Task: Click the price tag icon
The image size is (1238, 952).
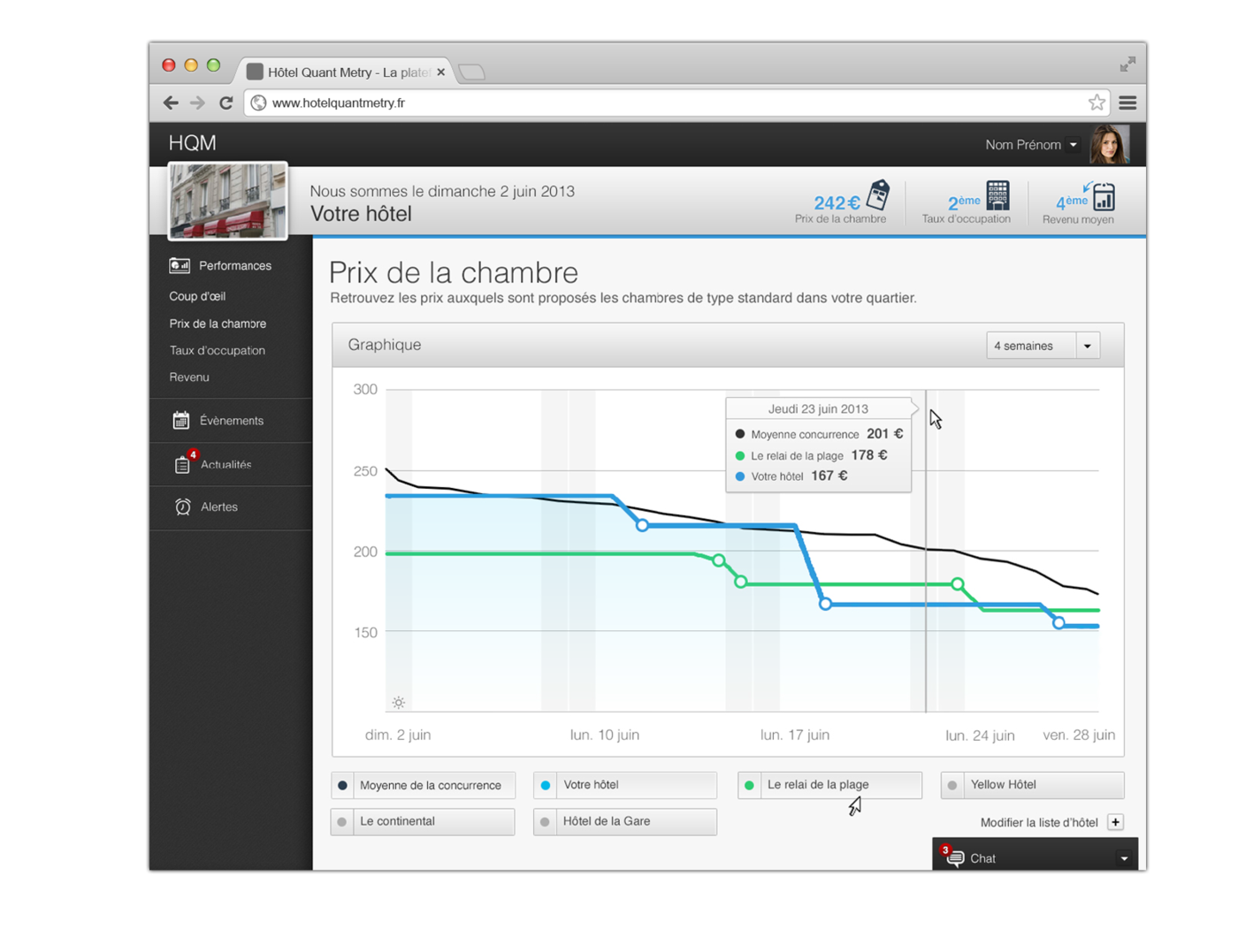Action: tap(878, 194)
